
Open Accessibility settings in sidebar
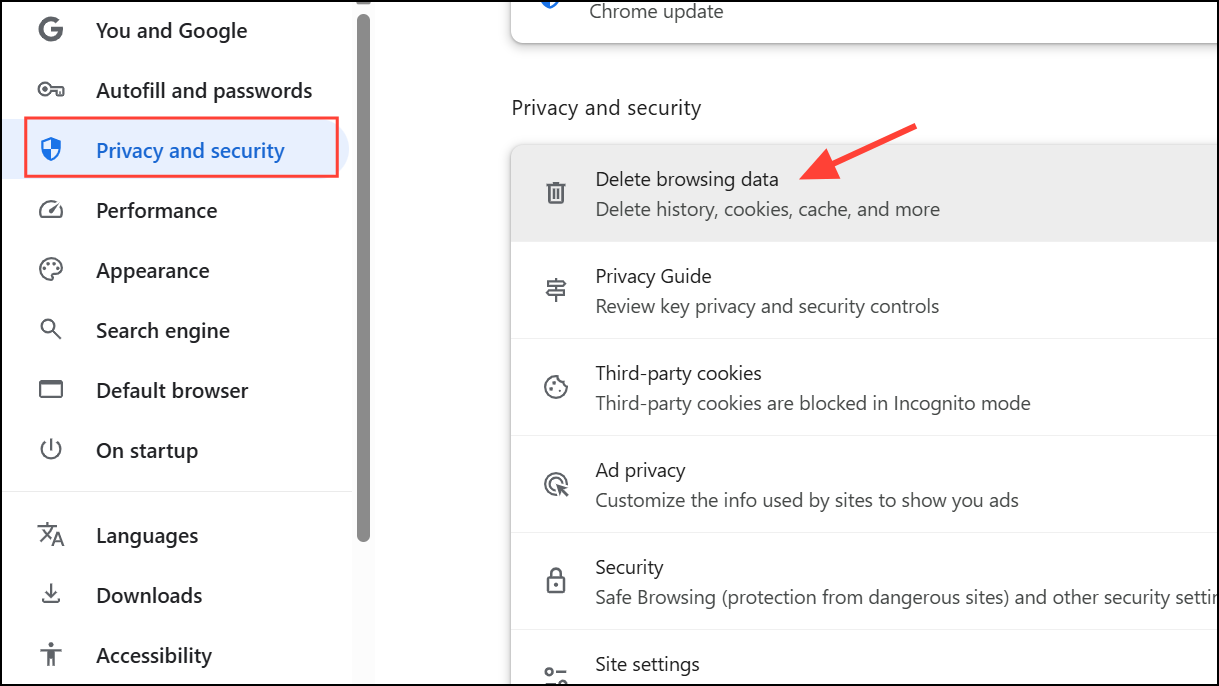click(153, 656)
